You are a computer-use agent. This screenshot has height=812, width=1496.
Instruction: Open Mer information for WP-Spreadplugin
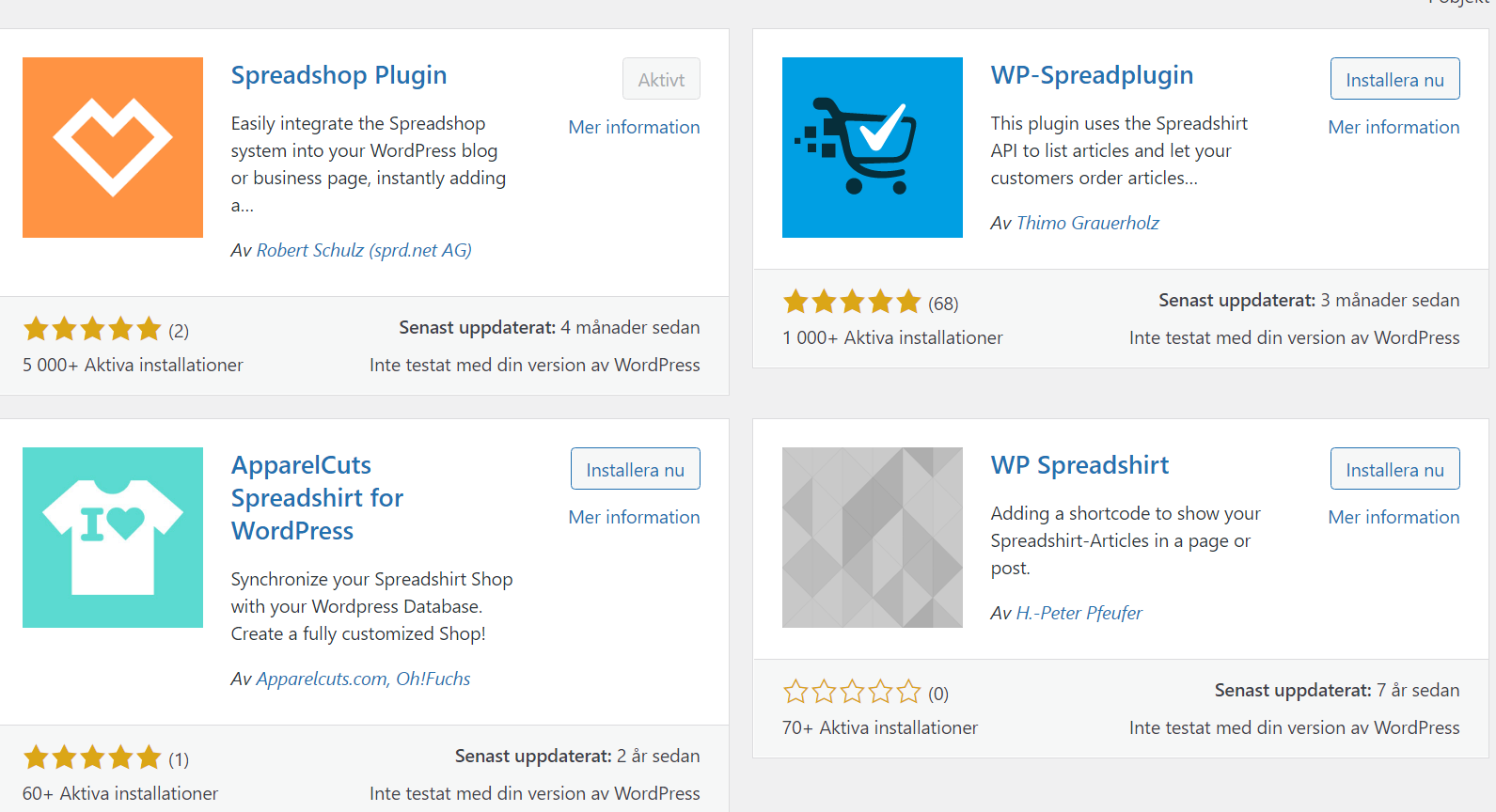click(1394, 127)
